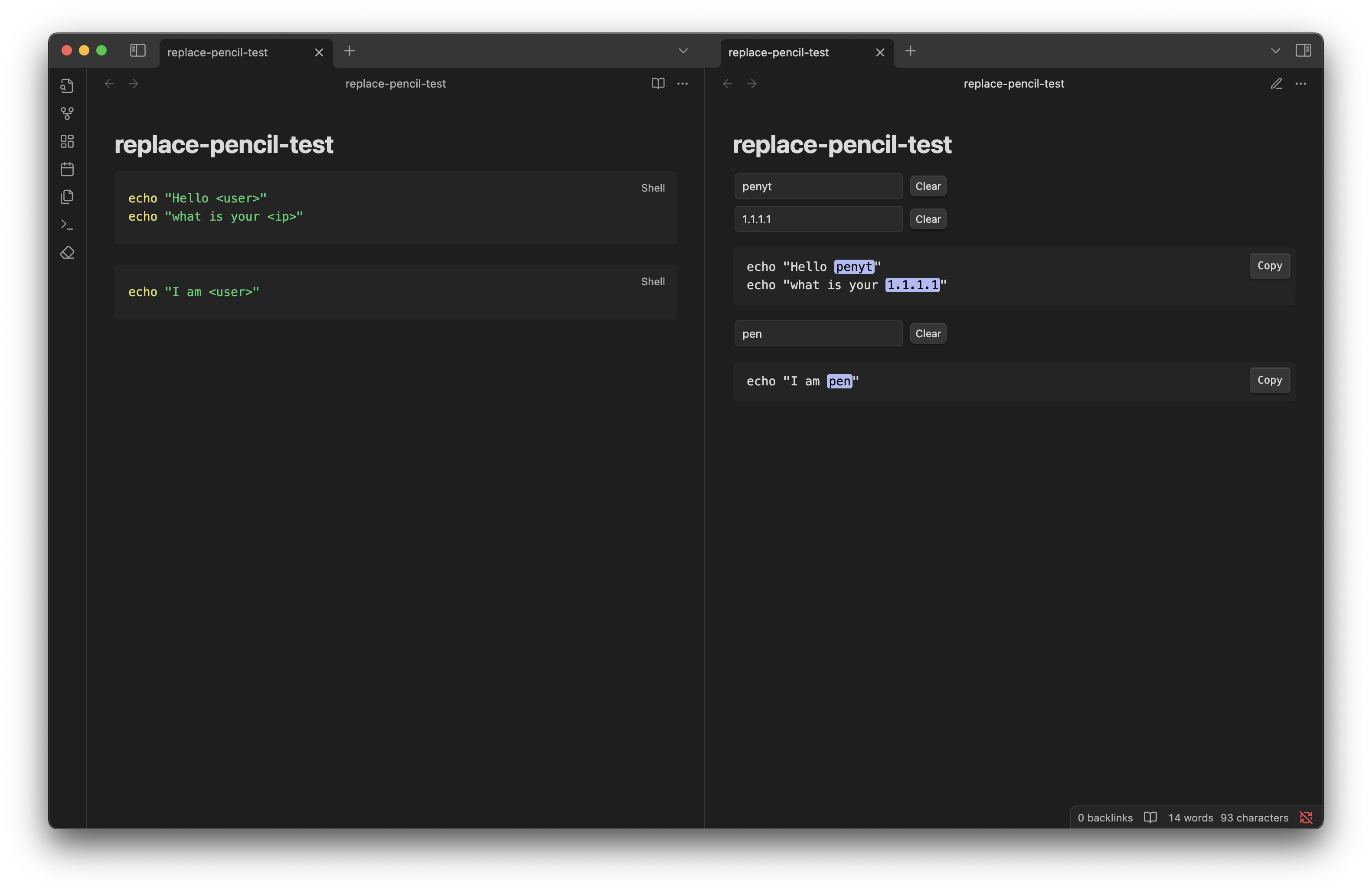Open the tab list chevron in right window
This screenshot has height=893, width=1372.
[x=1275, y=51]
